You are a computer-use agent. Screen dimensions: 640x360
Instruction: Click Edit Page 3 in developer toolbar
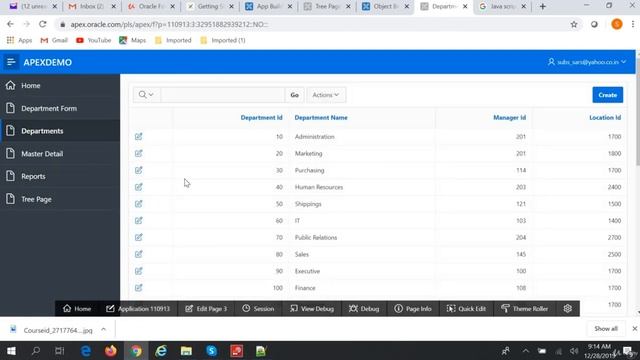point(206,309)
